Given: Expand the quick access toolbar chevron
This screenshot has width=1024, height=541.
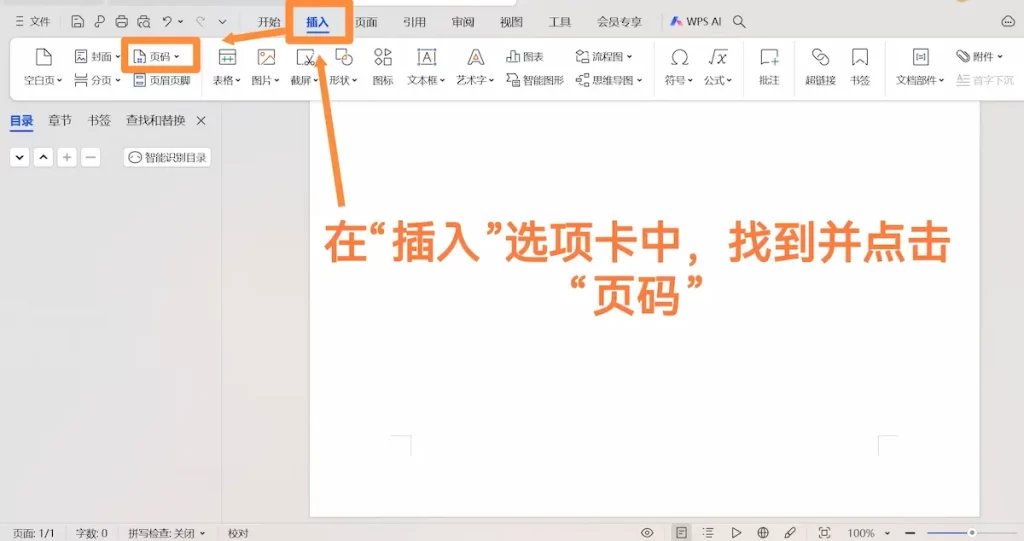Looking at the screenshot, I should [x=222, y=22].
